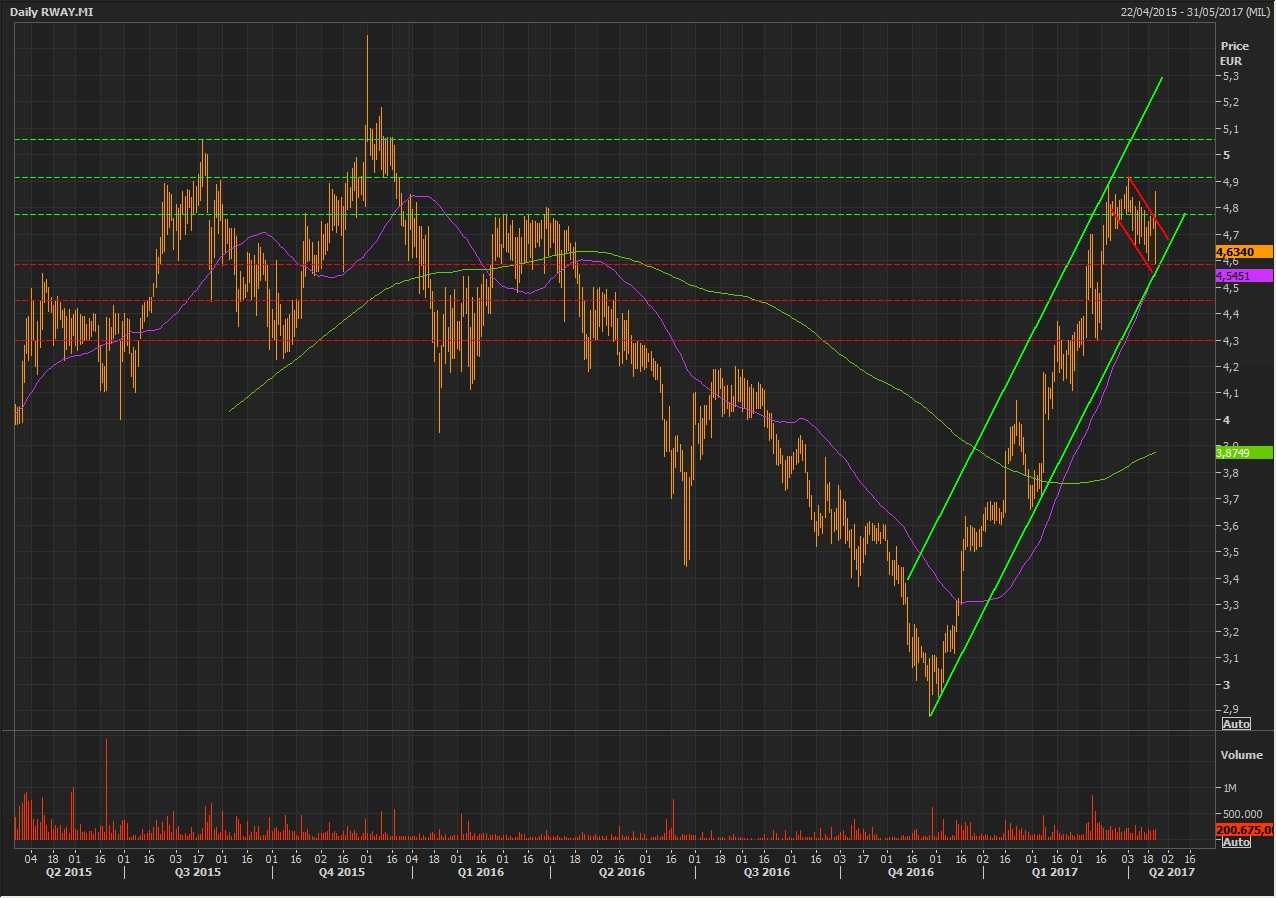The image size is (1276, 898).
Task: Click the red 200.675,00 volume value tag
Action: coord(1244,830)
